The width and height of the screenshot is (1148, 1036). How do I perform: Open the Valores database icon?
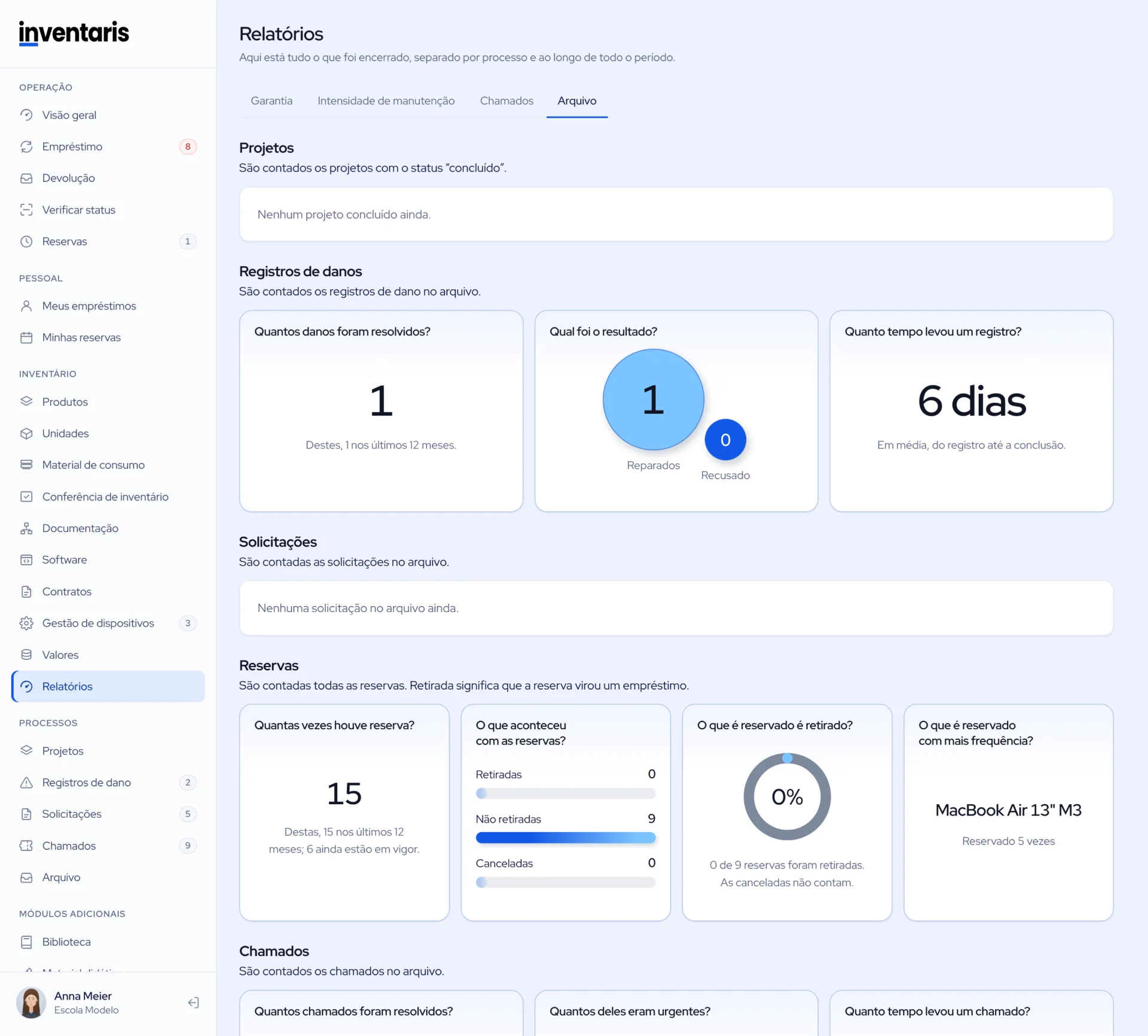pyautogui.click(x=26, y=655)
